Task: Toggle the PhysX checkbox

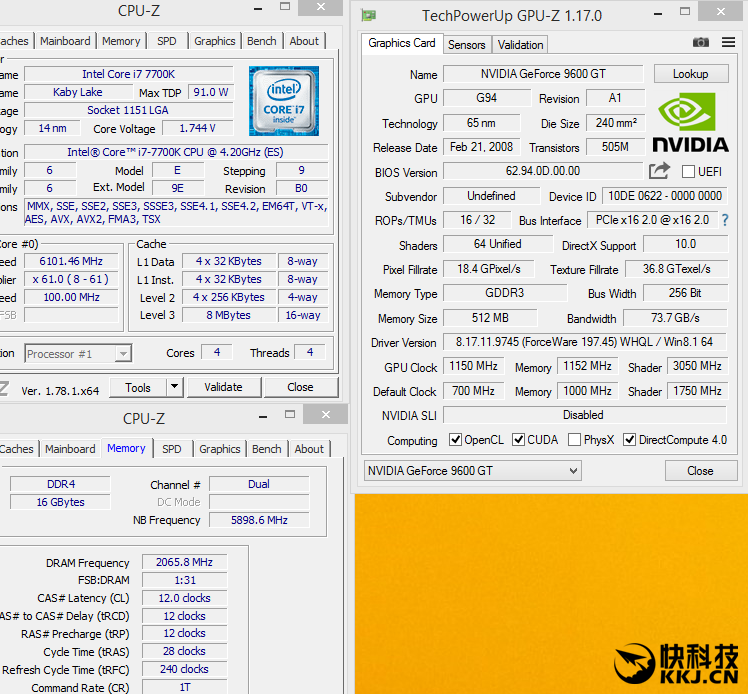Action: 574,440
